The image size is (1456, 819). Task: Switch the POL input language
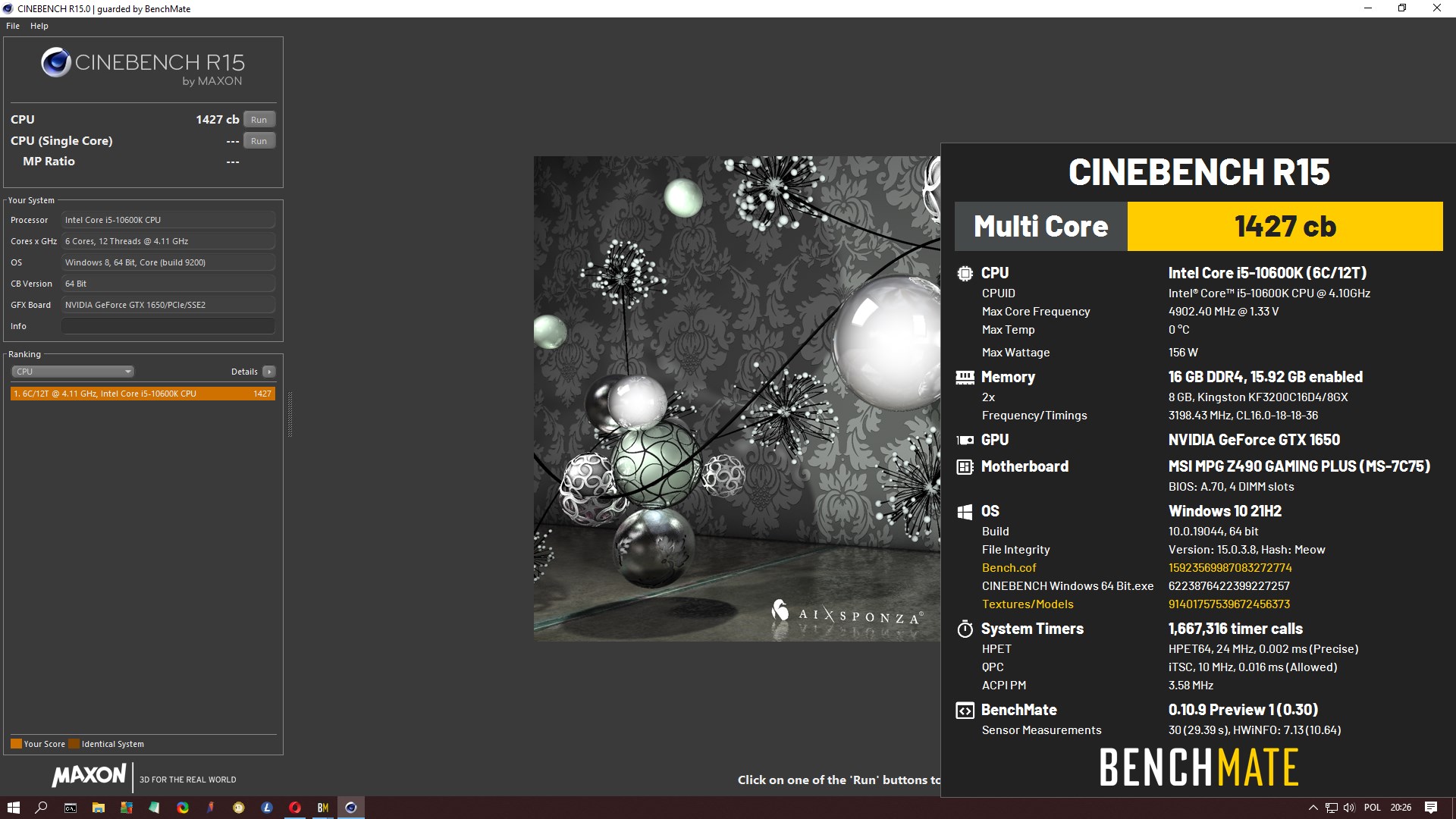pos(1372,808)
